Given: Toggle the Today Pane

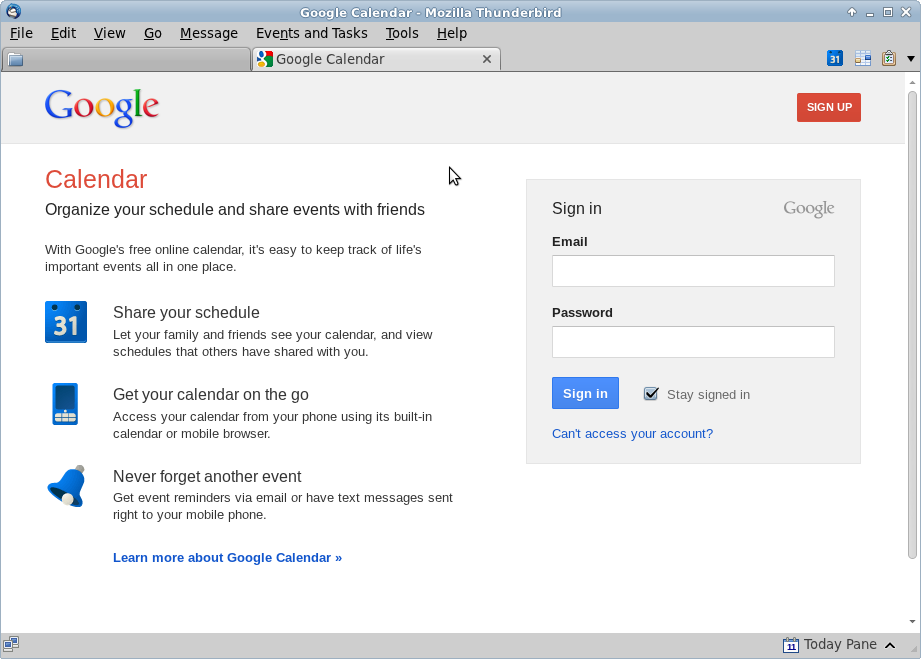Looking at the screenshot, I should (839, 644).
